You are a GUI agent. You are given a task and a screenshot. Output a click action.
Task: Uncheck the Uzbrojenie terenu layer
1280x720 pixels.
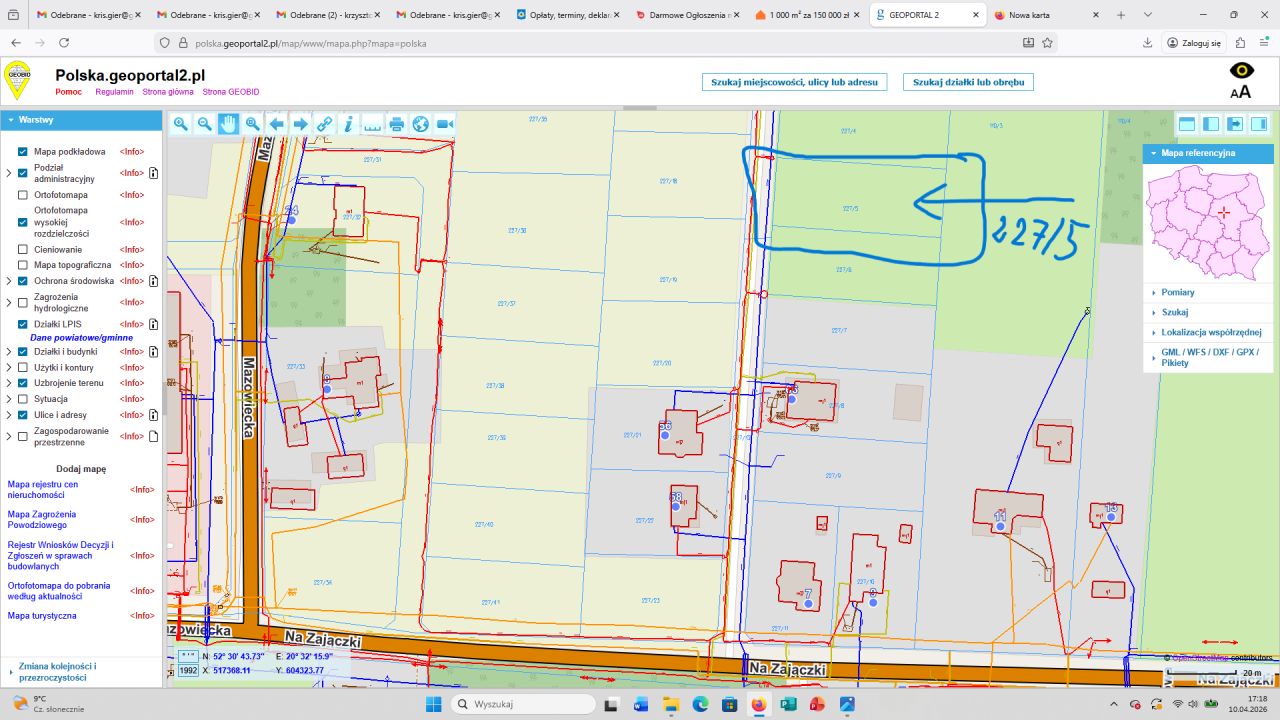23,383
